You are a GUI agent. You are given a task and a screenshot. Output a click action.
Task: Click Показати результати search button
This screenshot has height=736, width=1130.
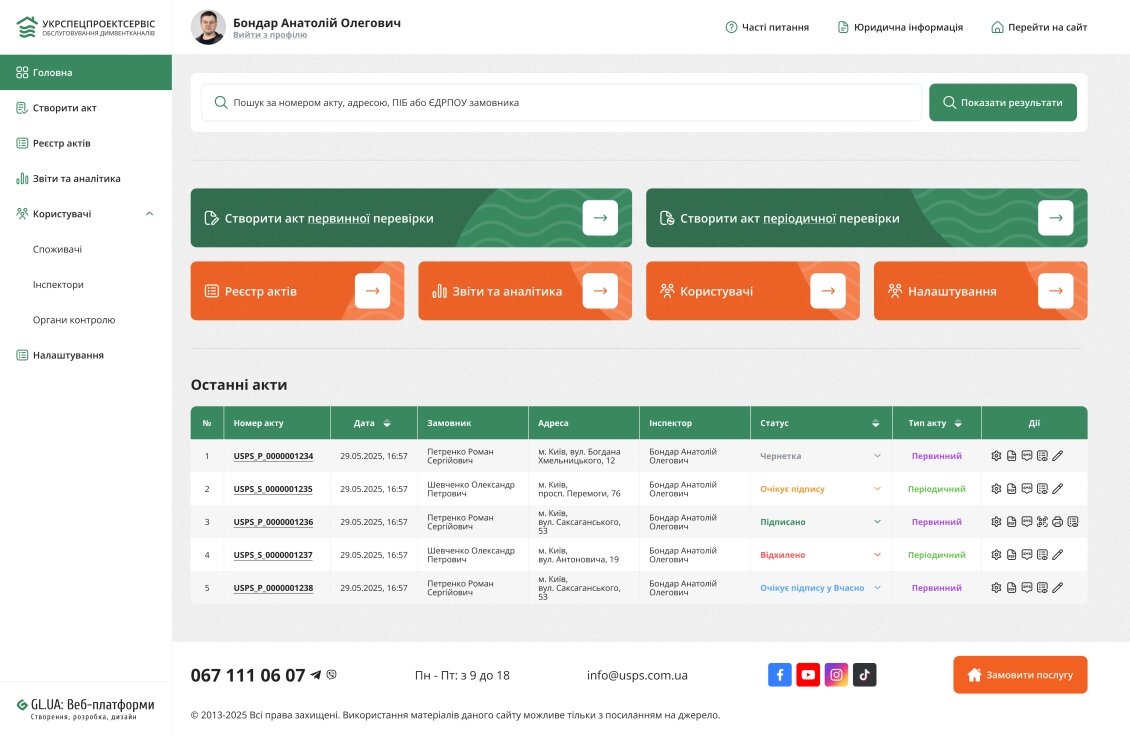pyautogui.click(x=1002, y=102)
